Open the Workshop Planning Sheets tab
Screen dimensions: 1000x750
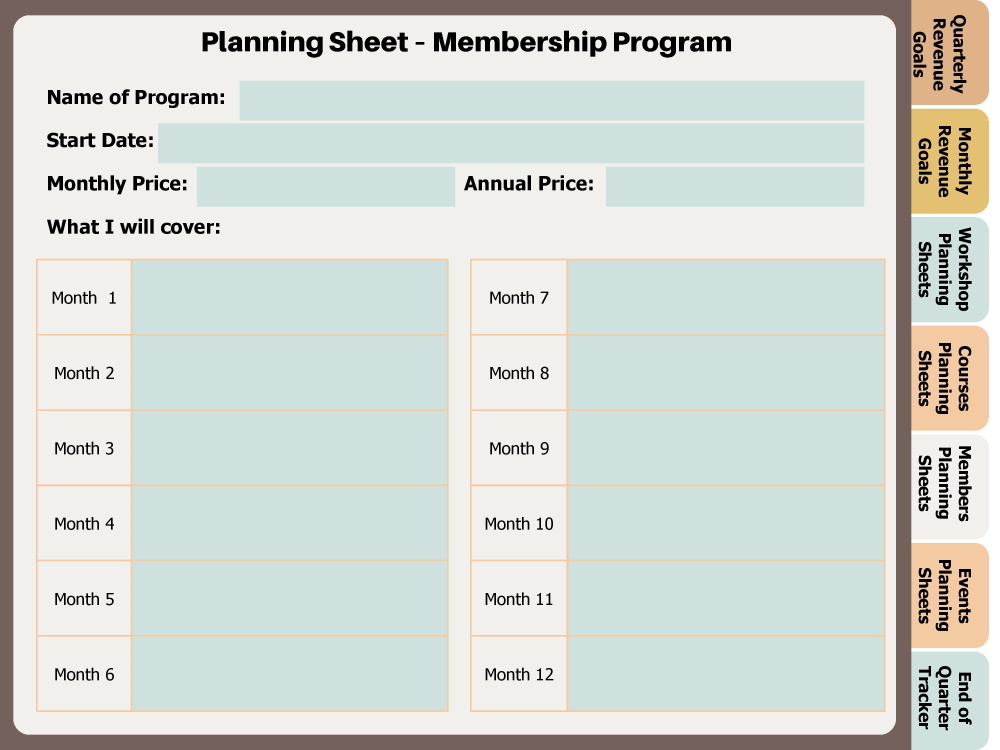[x=948, y=269]
